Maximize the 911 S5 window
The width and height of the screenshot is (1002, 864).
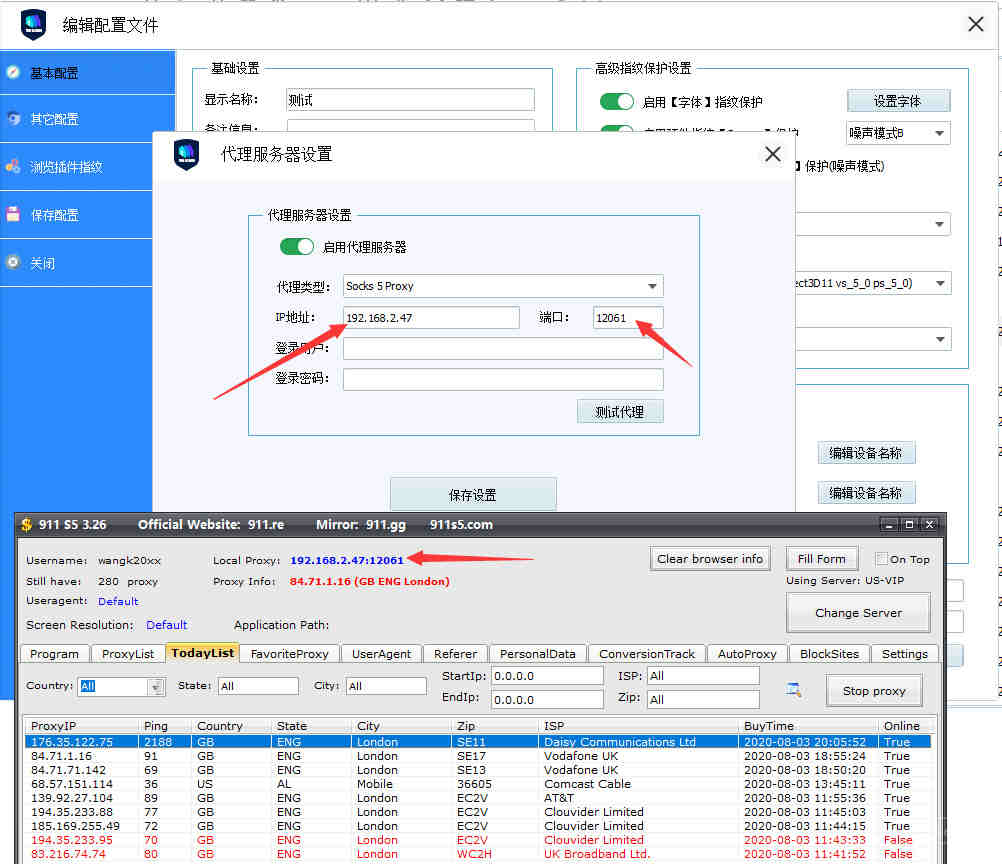tap(909, 525)
